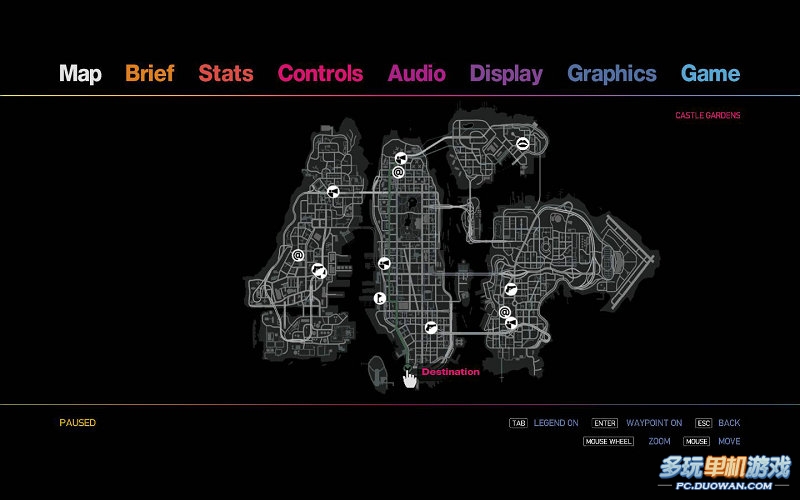Click the pistol gun shop icon in southern Algonquin
This screenshot has width=800, height=500.
pos(431,326)
